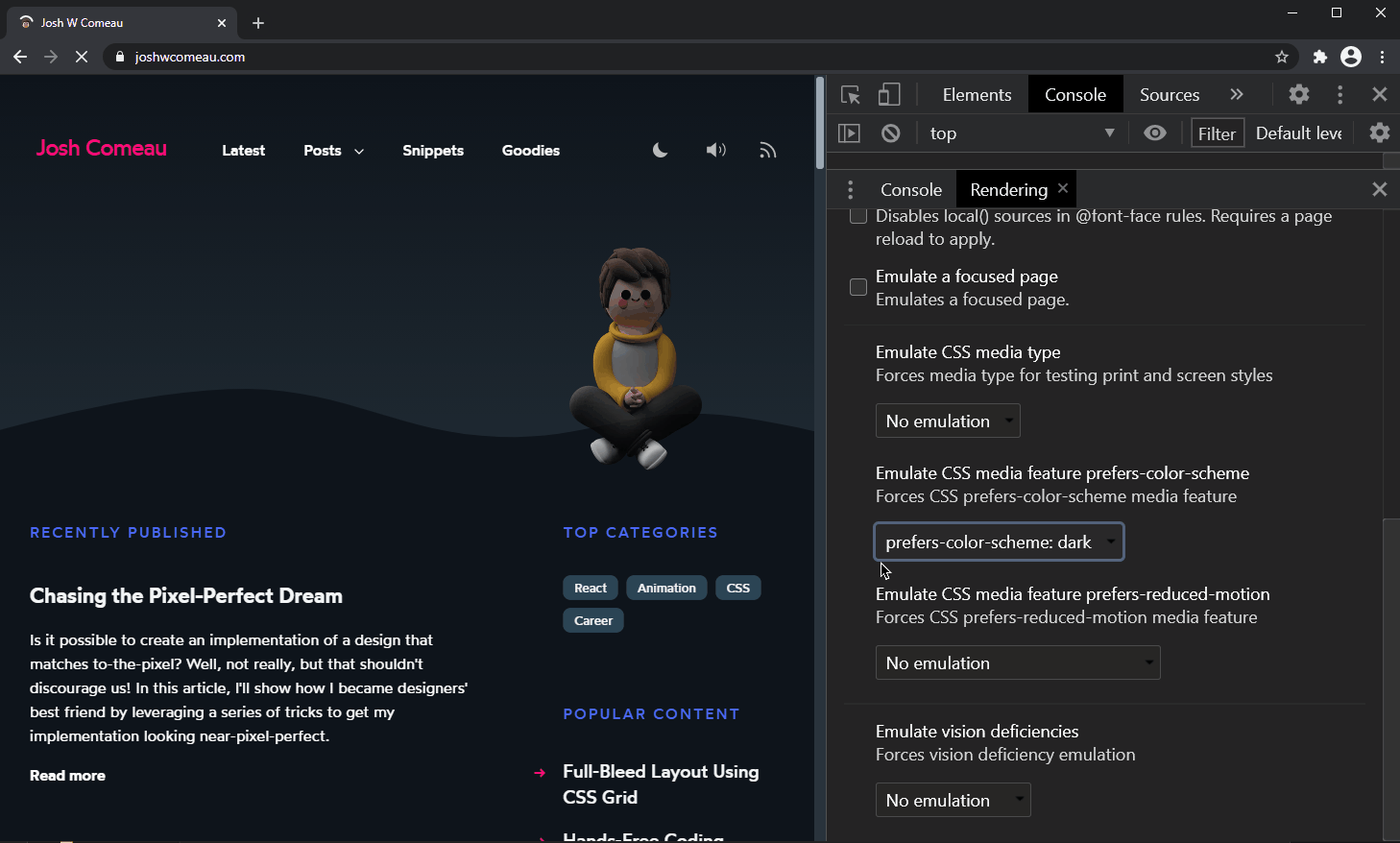Viewport: 1400px width, 843px height.
Task: Expand the Posts menu
Action: [x=333, y=150]
